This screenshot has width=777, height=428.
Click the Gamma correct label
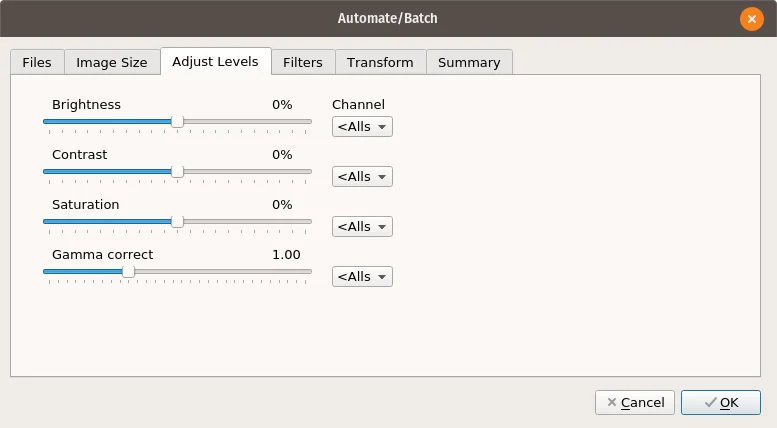point(103,255)
